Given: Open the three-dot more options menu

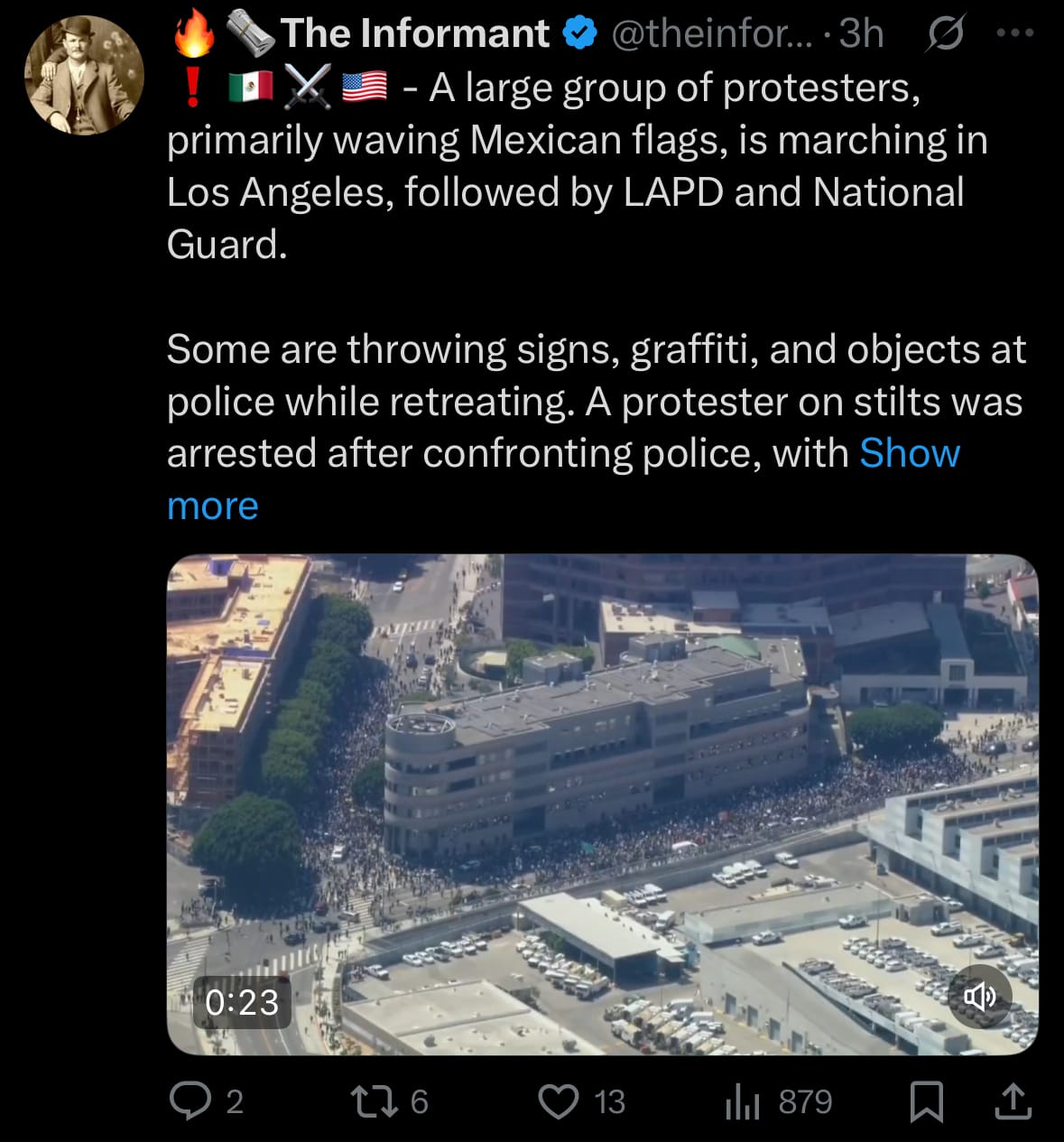Looking at the screenshot, I should click(1014, 32).
